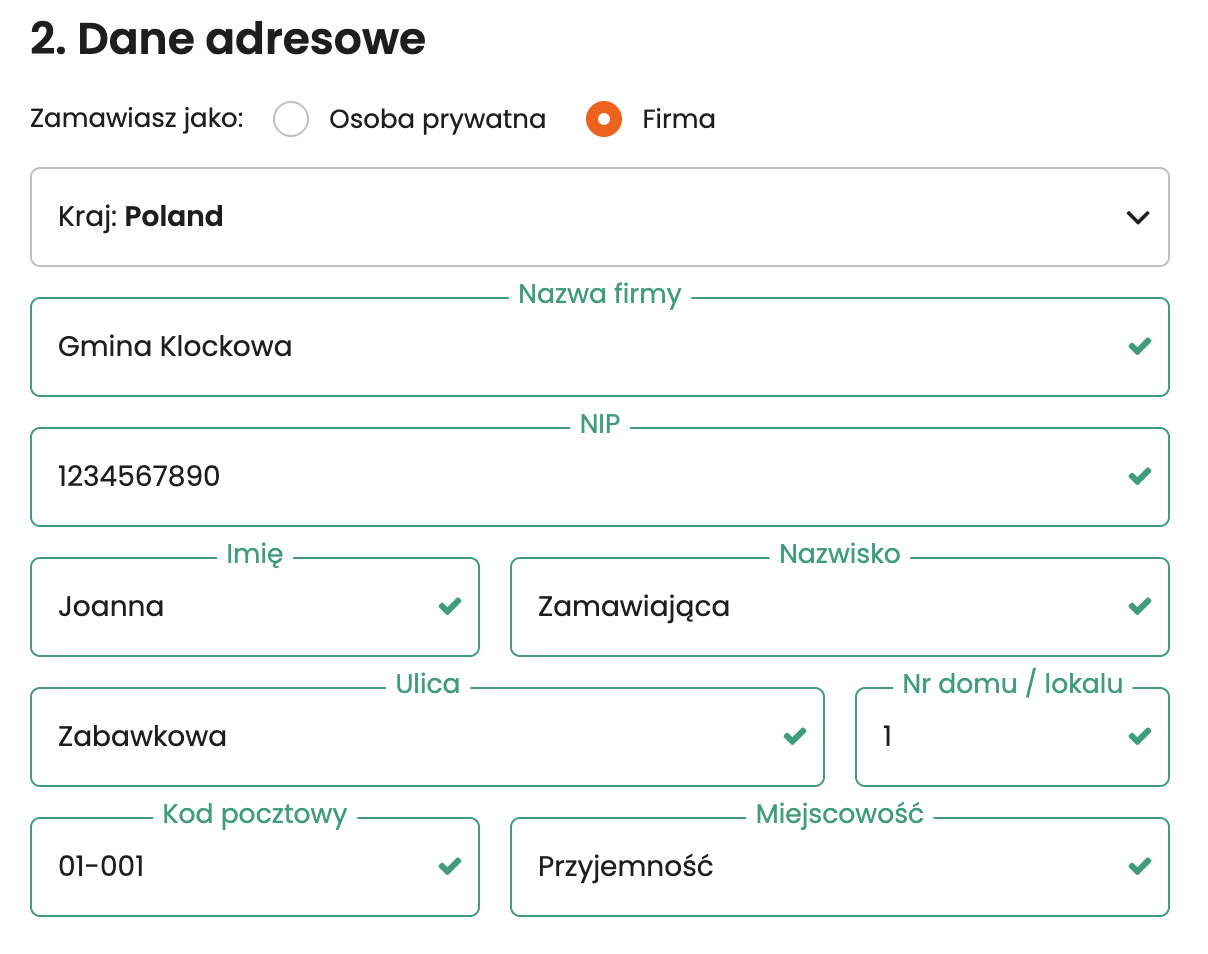Image resolution: width=1208 pixels, height=954 pixels.
Task: Click the green checkmark in NIP field
Action: (x=1139, y=477)
